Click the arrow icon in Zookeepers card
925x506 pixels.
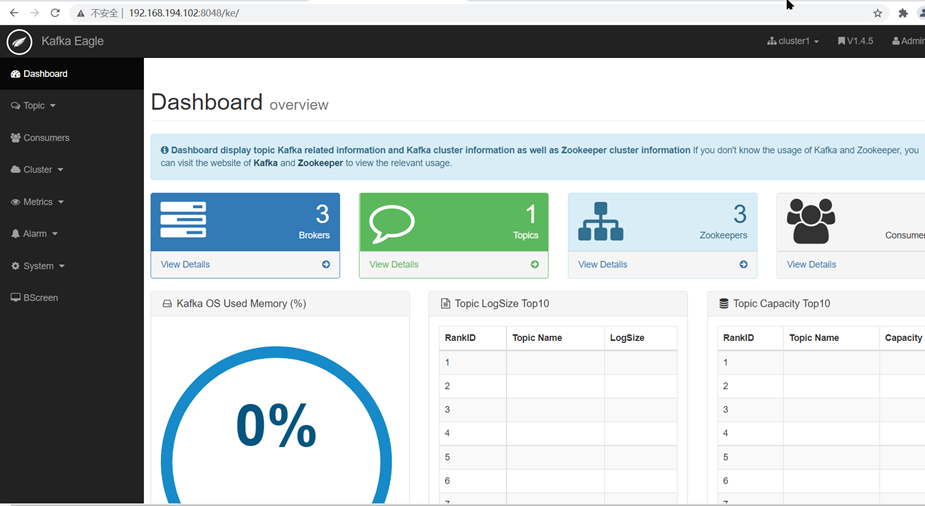[743, 264]
